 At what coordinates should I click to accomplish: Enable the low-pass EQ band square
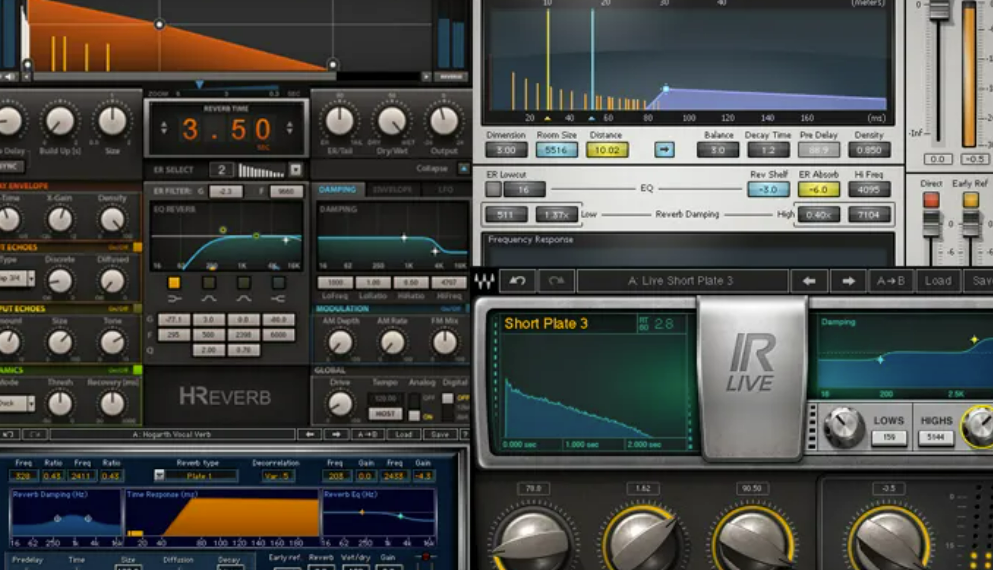click(278, 282)
